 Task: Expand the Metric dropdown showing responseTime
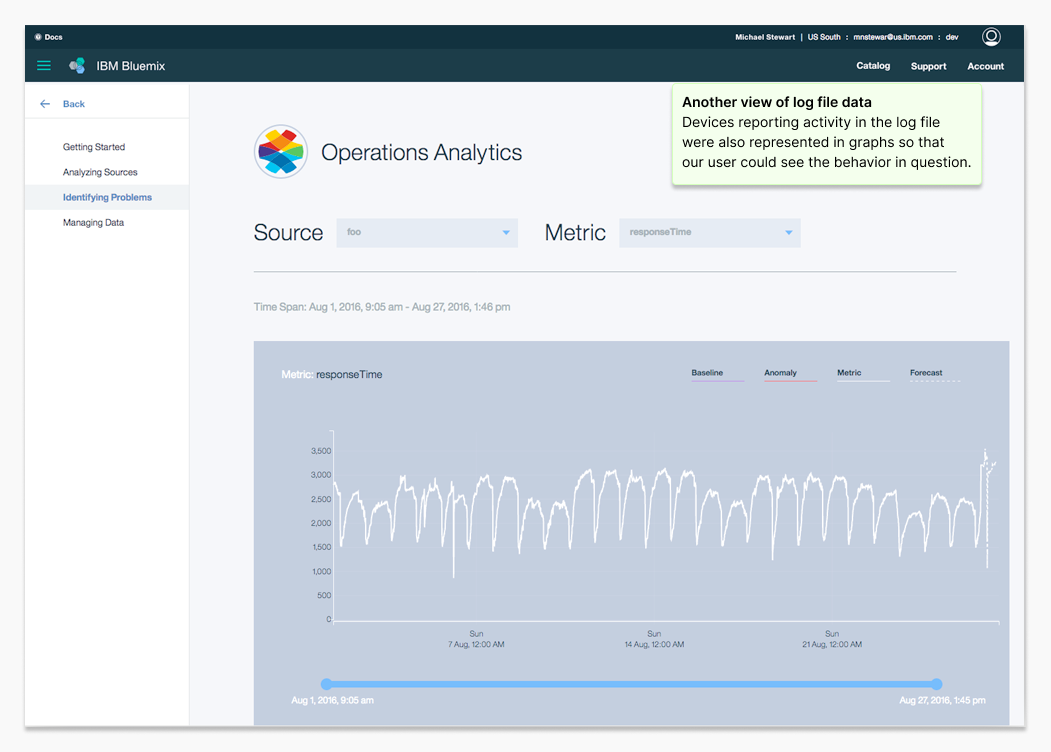click(x=709, y=232)
